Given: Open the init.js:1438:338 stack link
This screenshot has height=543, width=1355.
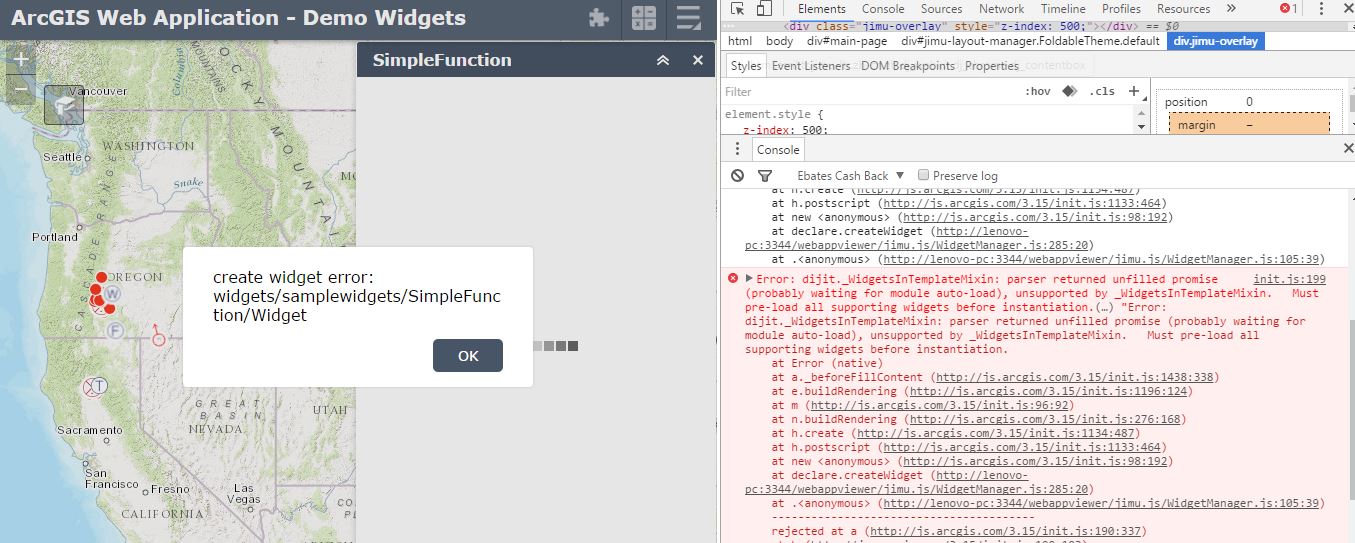Looking at the screenshot, I should 1074,377.
